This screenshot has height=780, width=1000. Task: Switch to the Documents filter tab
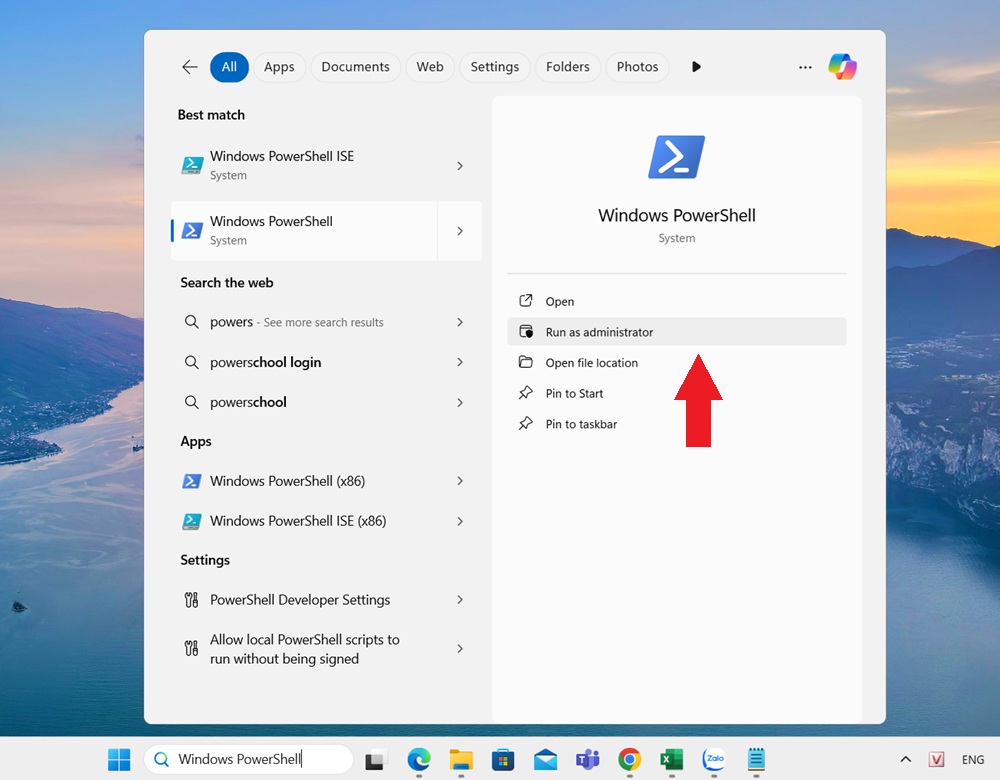[355, 67]
